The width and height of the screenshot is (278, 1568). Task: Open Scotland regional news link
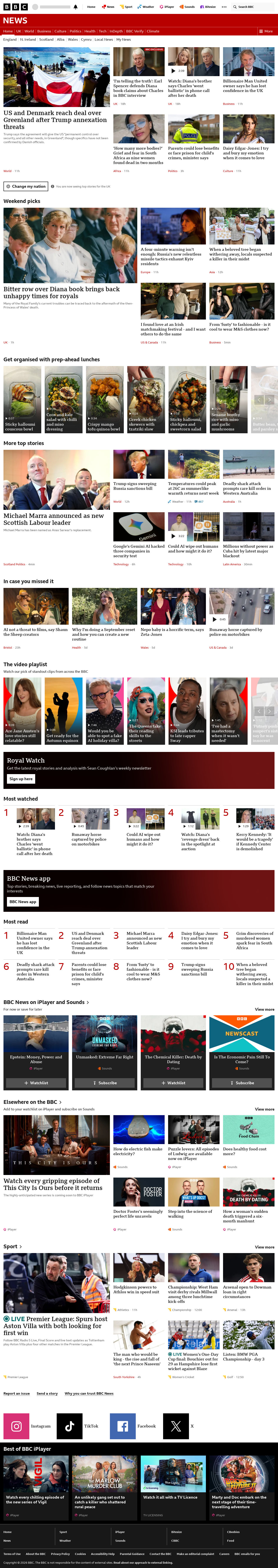[46, 40]
